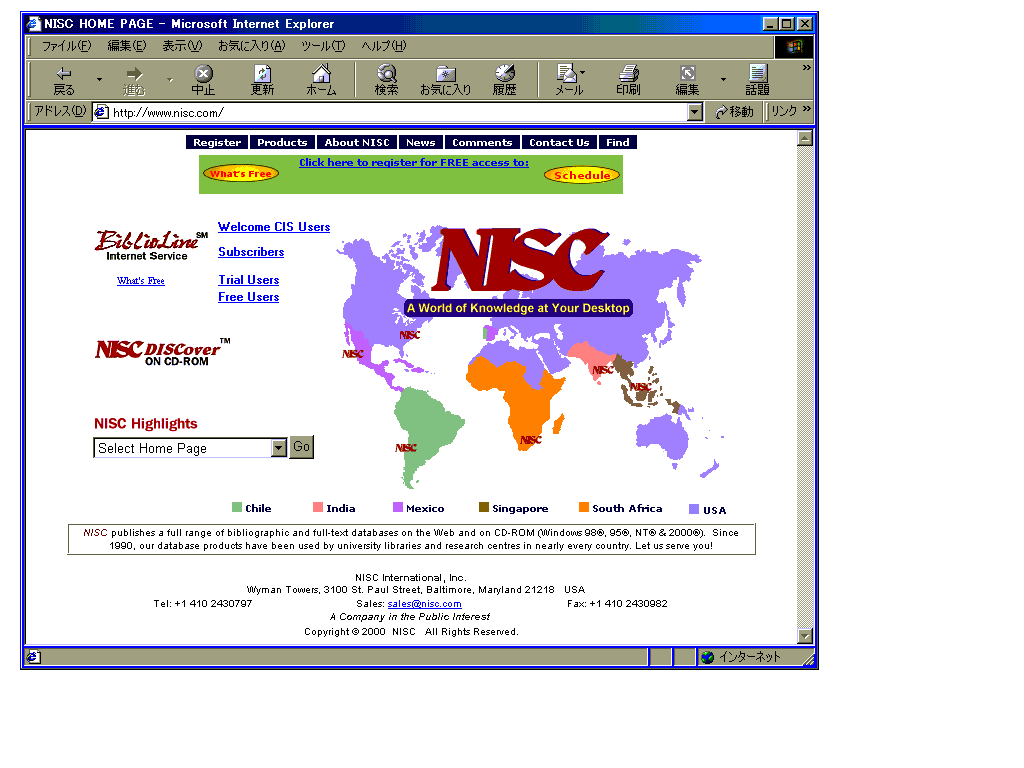This screenshot has width=1024, height=768.
Task: Click the Contact Us navigation tab
Action: (x=559, y=142)
